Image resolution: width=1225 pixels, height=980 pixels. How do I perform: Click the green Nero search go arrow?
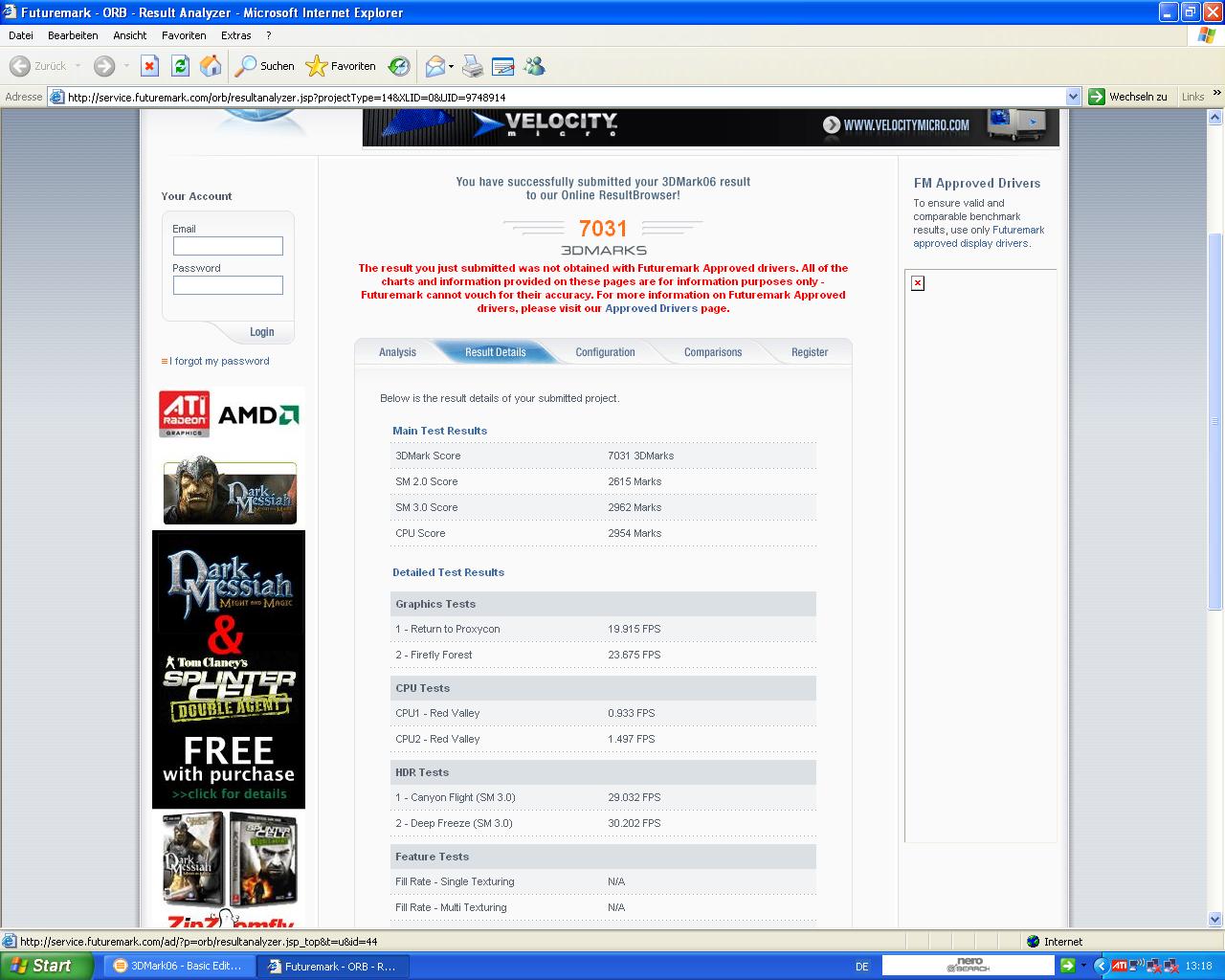(1067, 966)
